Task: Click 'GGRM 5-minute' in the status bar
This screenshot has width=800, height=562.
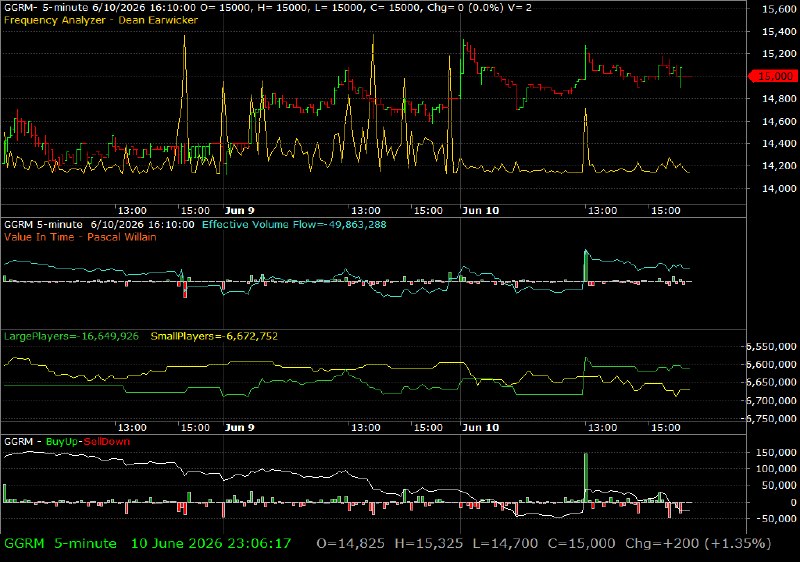Action: (61, 544)
